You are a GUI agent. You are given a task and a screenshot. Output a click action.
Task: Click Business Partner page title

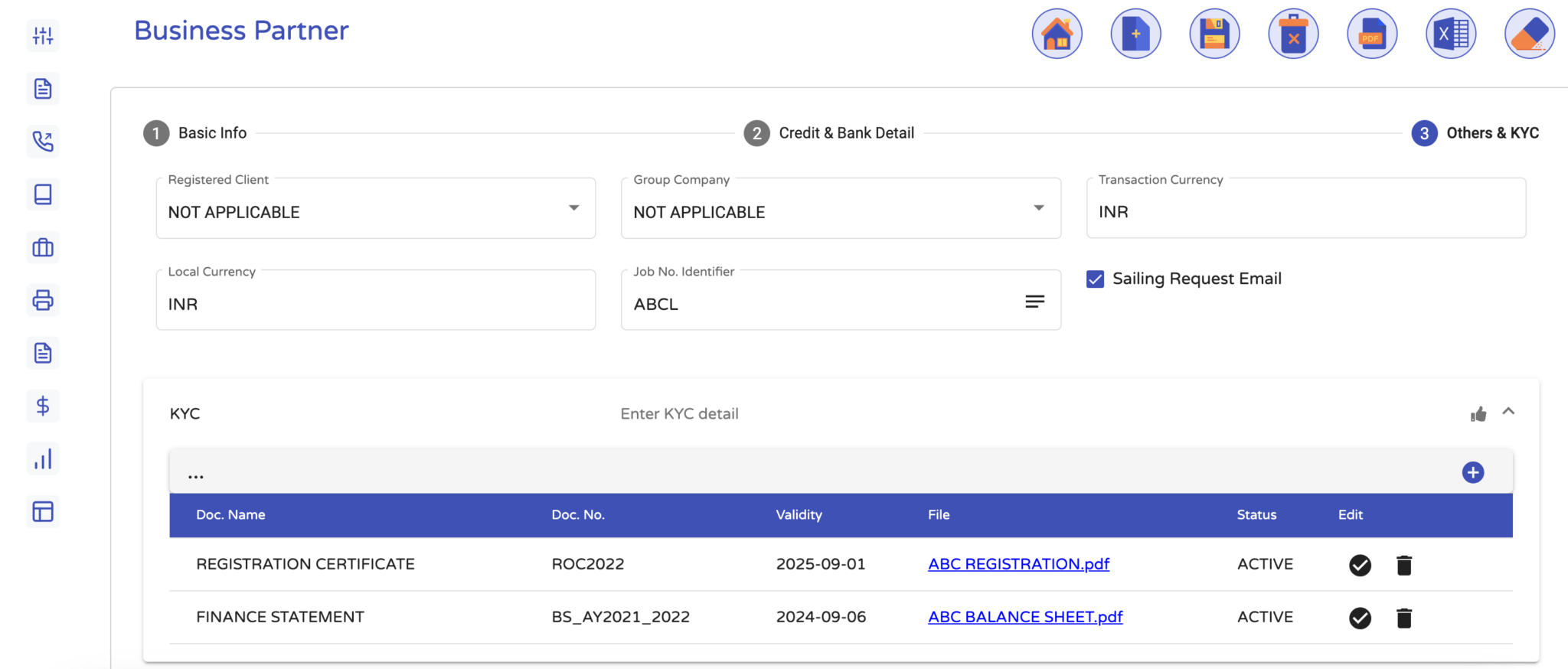click(241, 31)
